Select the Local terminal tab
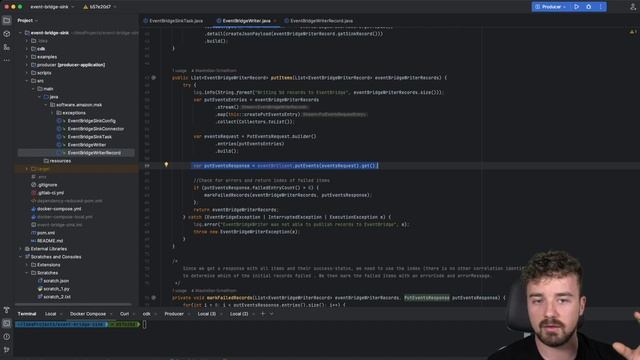 [51, 314]
